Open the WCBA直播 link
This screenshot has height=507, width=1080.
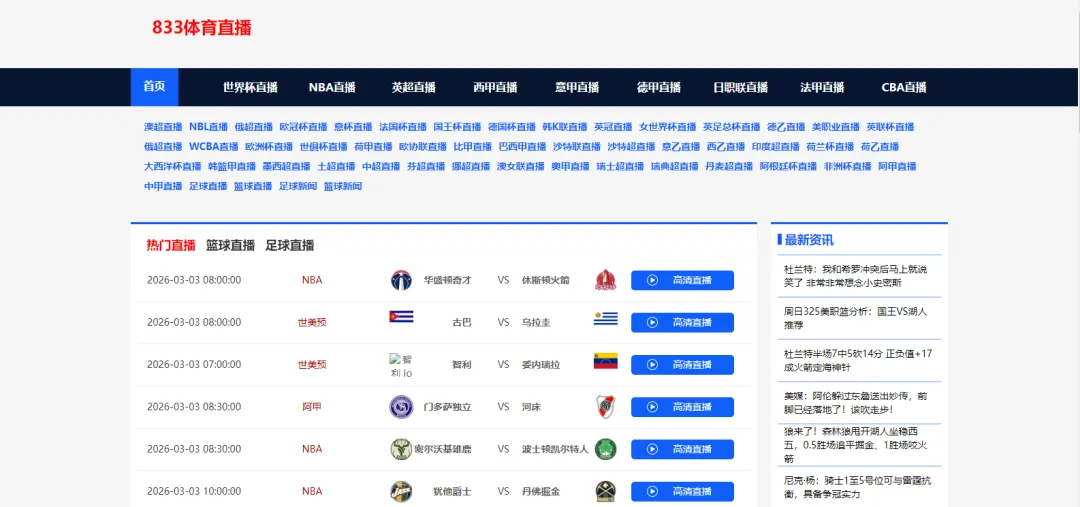coord(214,147)
